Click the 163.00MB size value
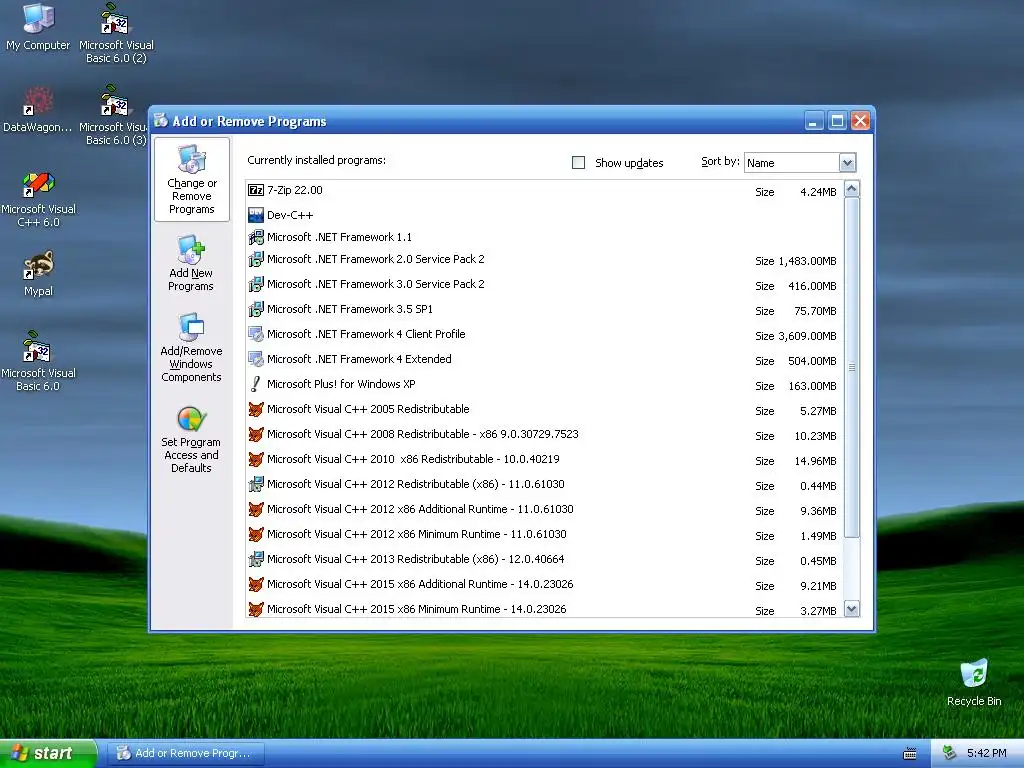1024x768 pixels. point(812,386)
